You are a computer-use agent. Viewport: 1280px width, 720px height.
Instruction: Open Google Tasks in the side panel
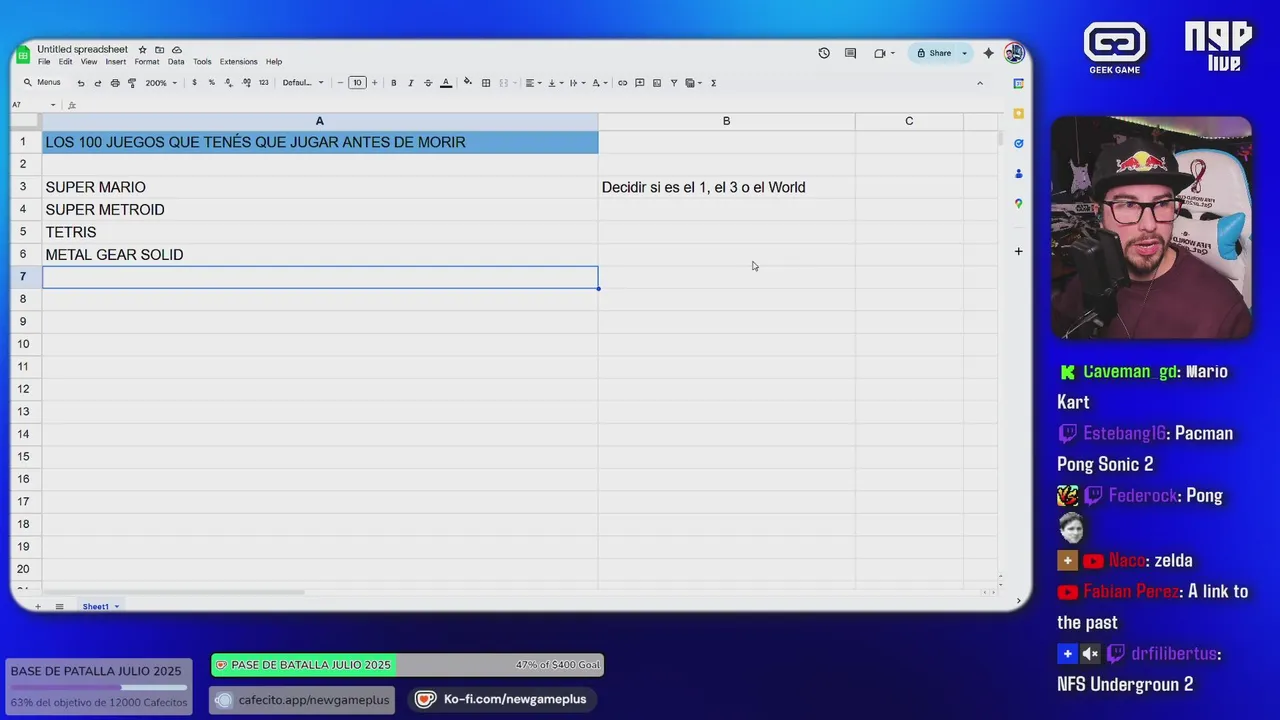(x=1018, y=143)
